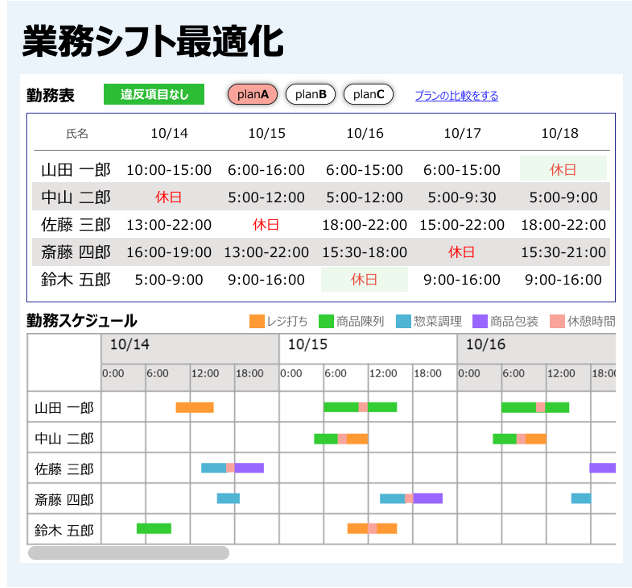Select 山田 一郎's orange shift bar on 10/14
632x588 pixels.
pos(194,407)
